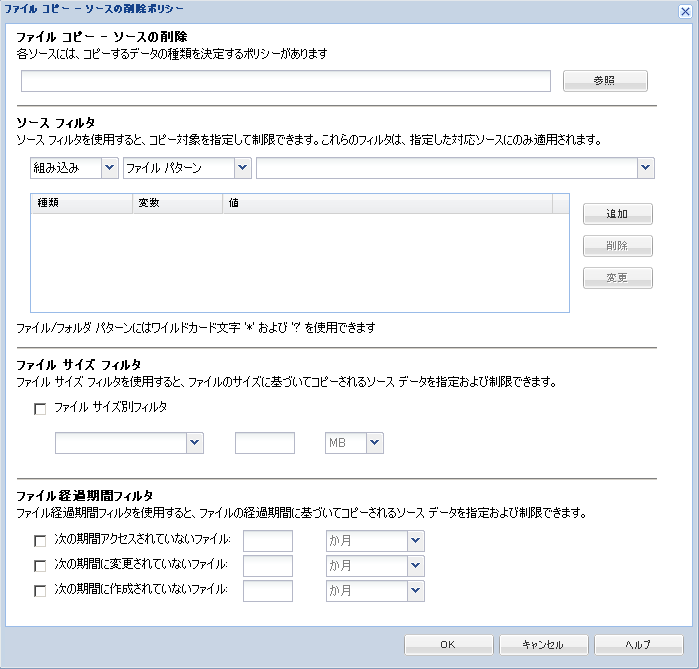Open the か月 dropdown for accessed files
The height and width of the screenshot is (669, 699).
(415, 541)
